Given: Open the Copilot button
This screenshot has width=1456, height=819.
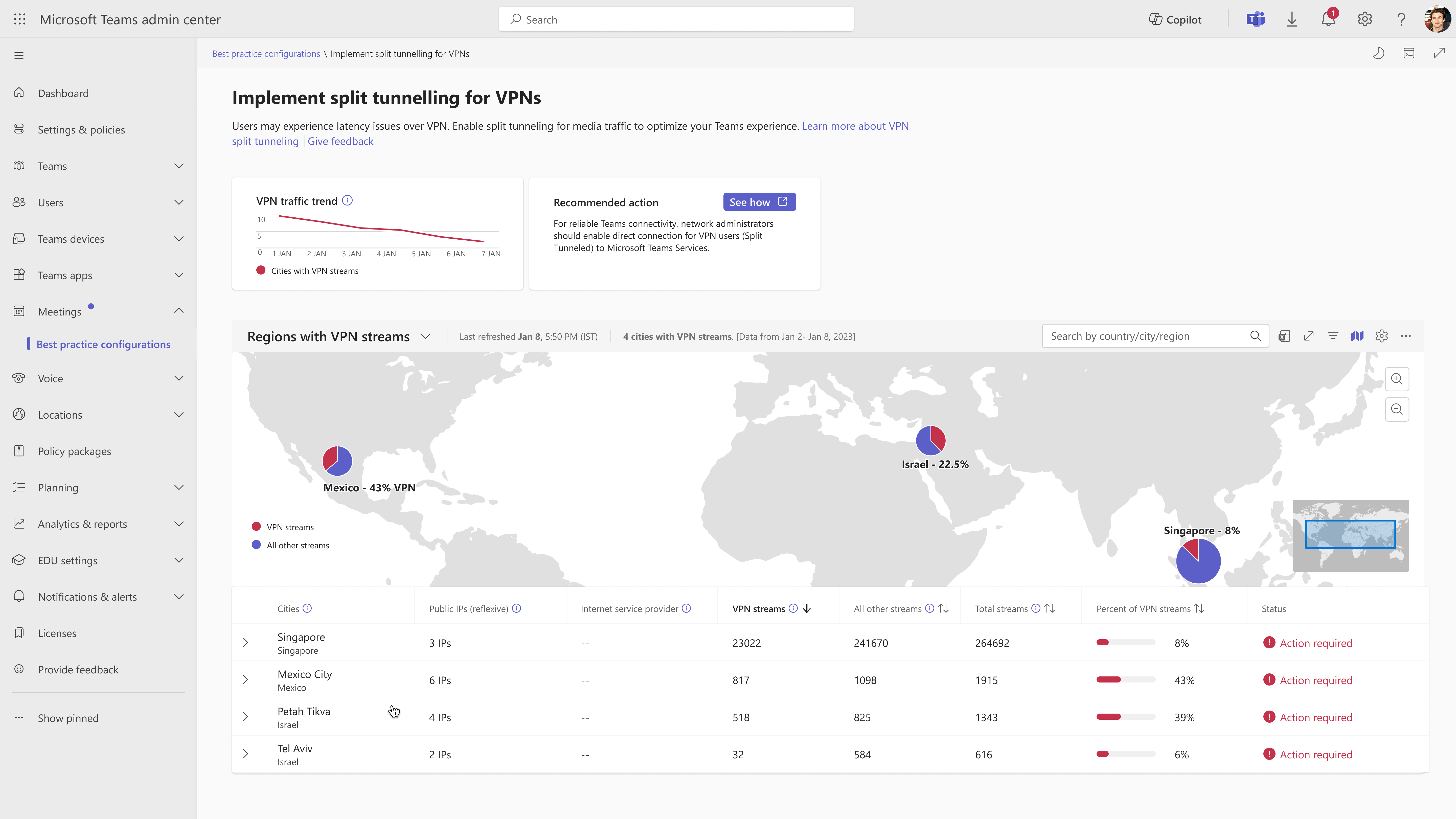Looking at the screenshot, I should pyautogui.click(x=1175, y=19).
